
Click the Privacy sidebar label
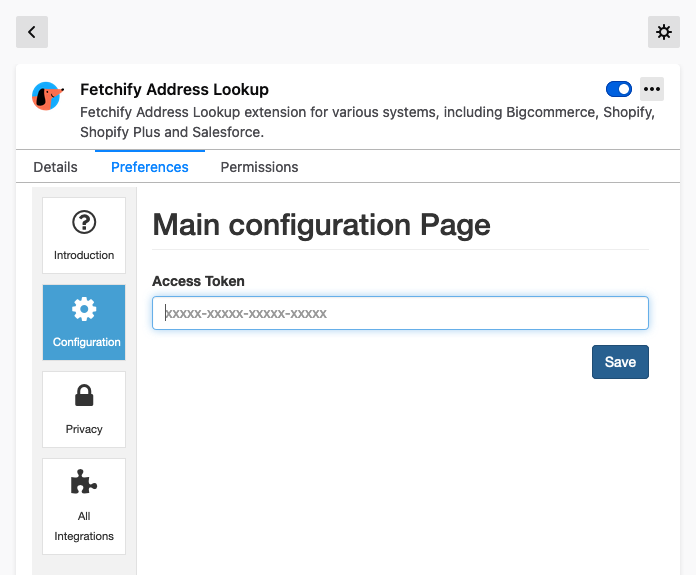click(84, 429)
